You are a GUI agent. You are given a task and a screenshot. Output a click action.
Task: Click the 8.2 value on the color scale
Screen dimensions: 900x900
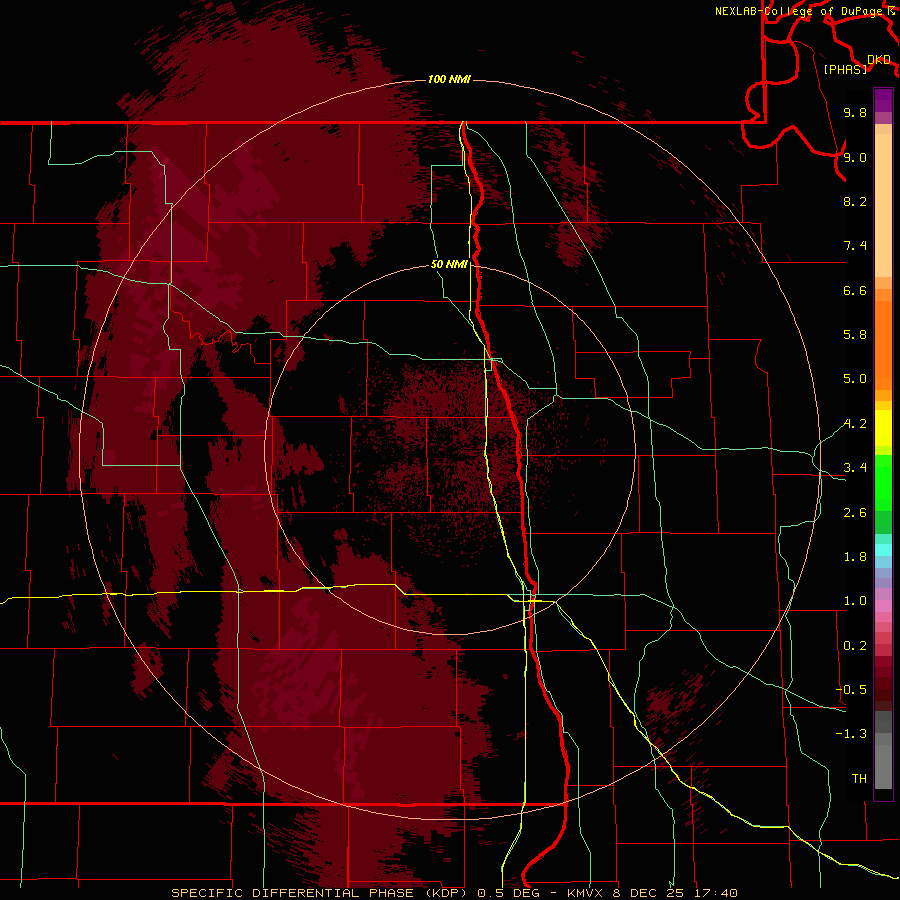(855, 202)
